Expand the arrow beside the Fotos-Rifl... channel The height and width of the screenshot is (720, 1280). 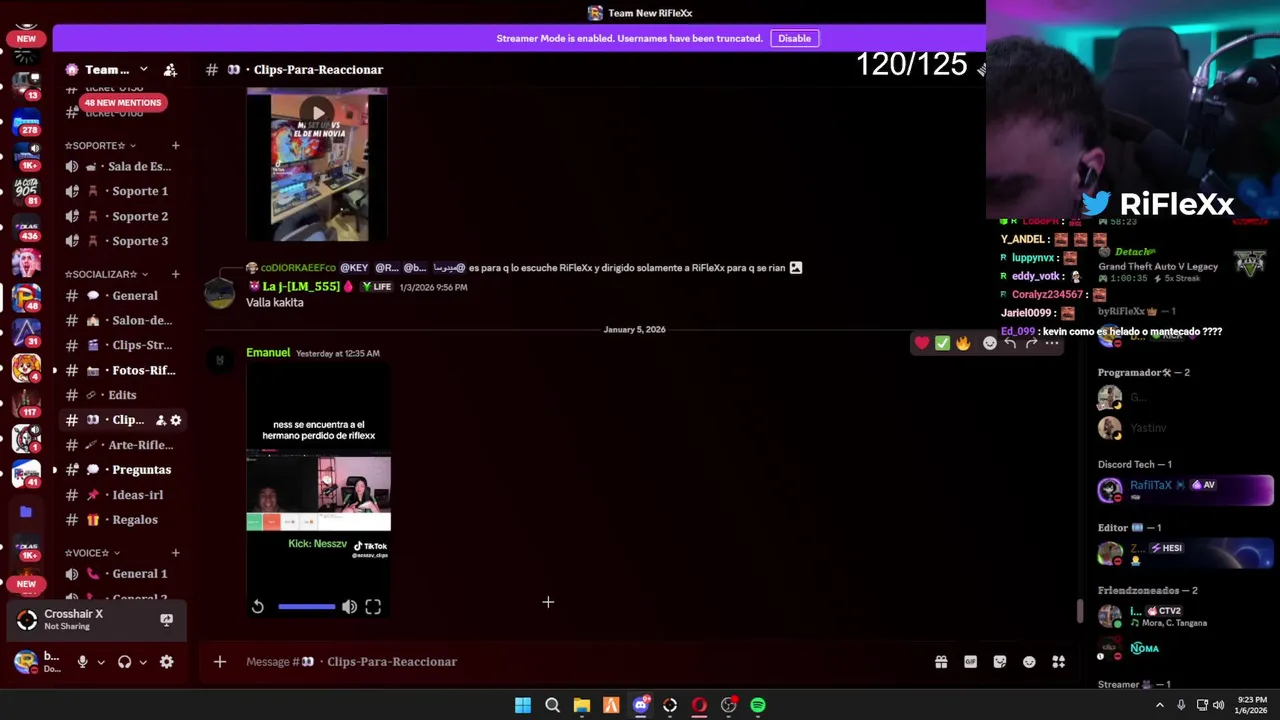55,370
